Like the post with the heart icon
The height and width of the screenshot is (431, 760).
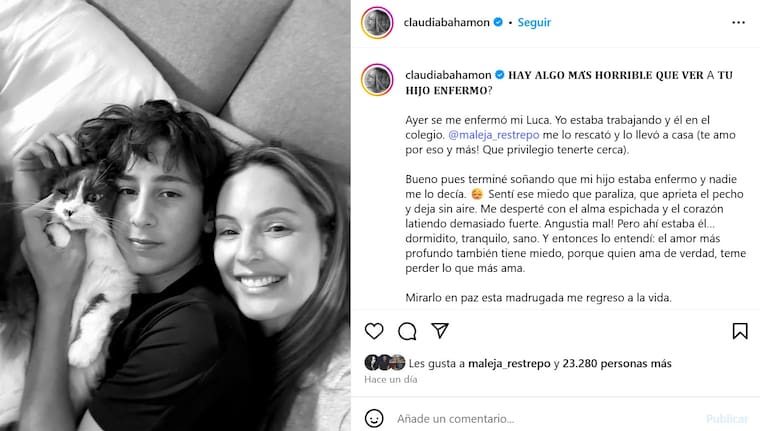(374, 331)
